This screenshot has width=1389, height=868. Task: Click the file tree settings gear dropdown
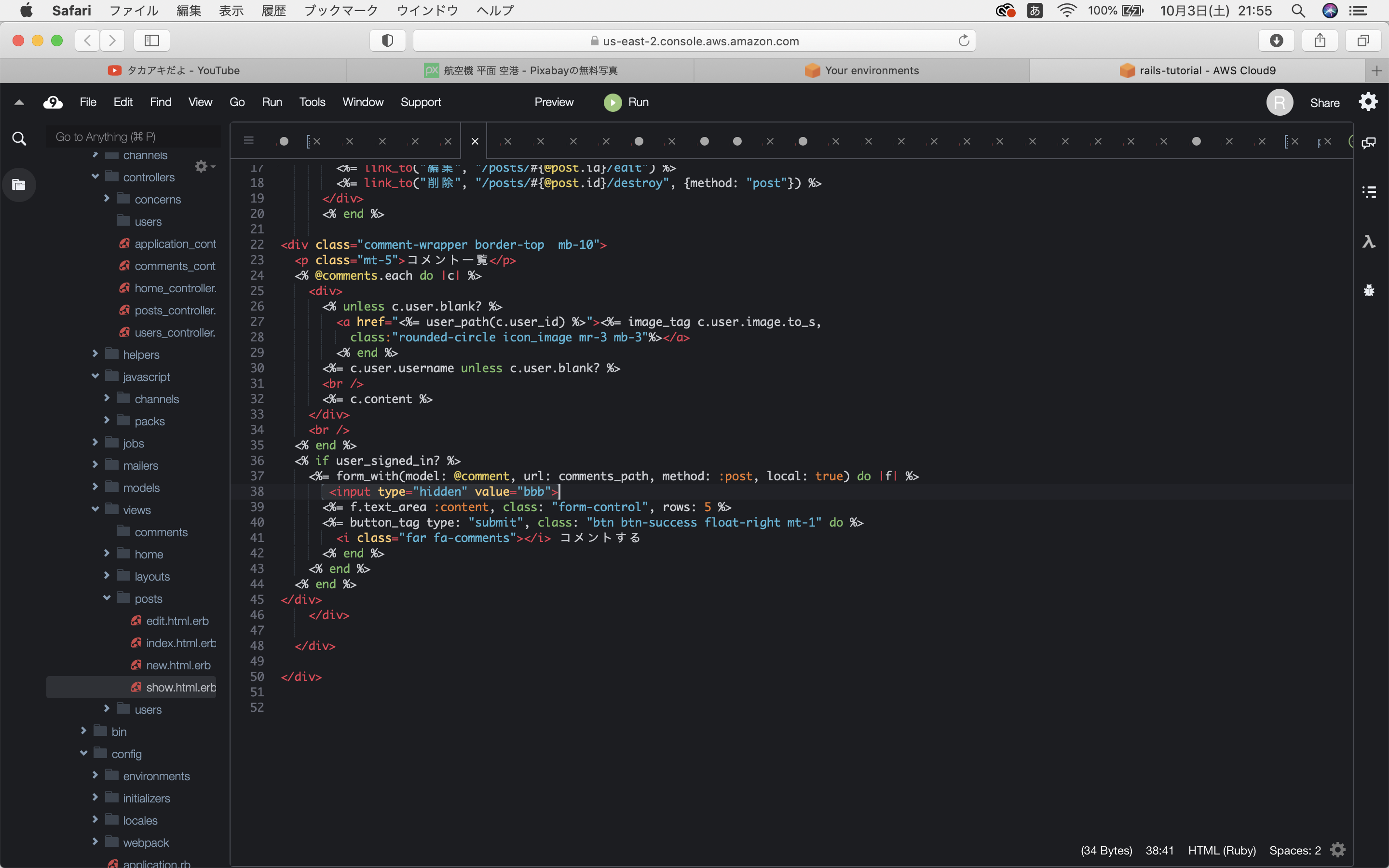204,166
